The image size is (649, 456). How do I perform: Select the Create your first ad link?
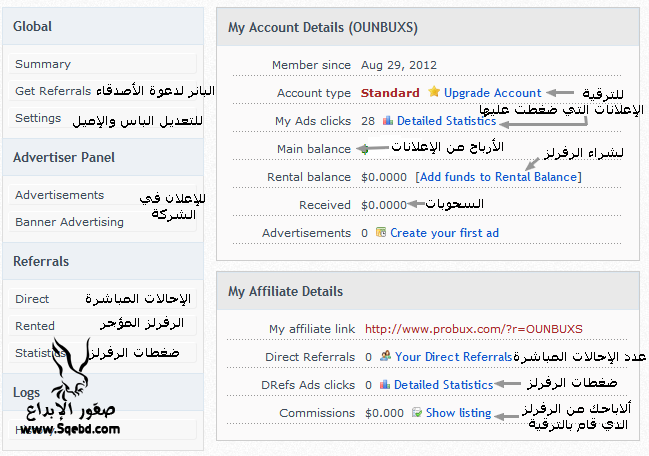pyautogui.click(x=444, y=233)
